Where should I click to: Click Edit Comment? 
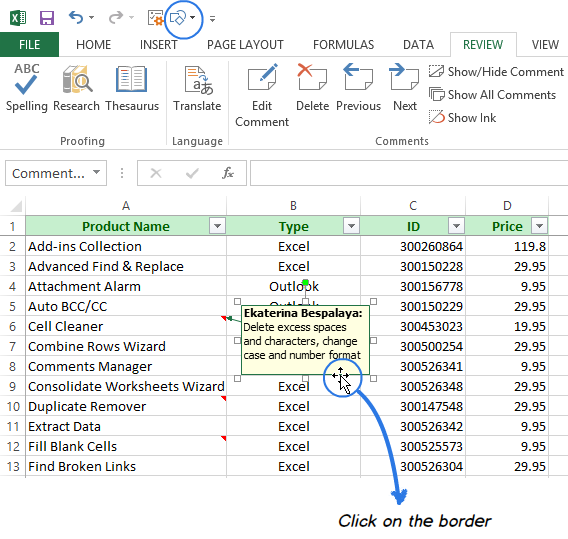tap(262, 96)
